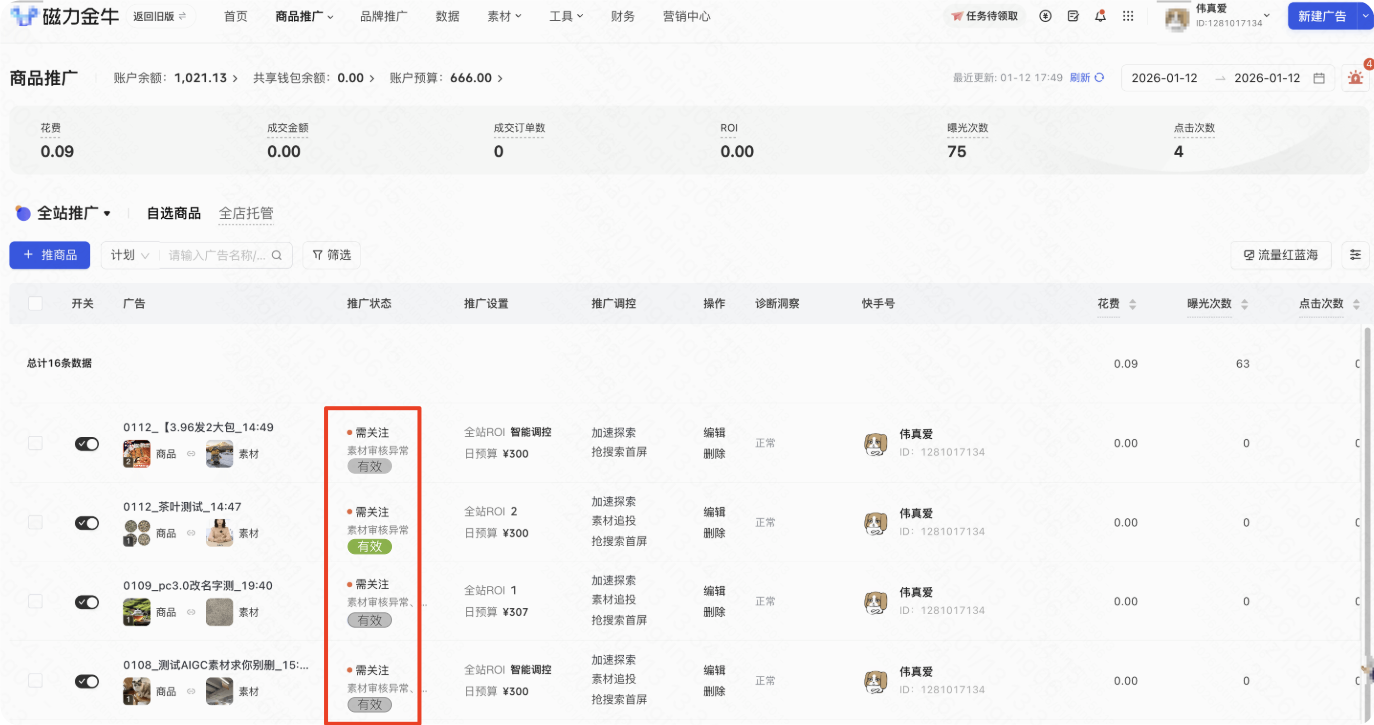Open the 营销中心 menu item

(686, 16)
